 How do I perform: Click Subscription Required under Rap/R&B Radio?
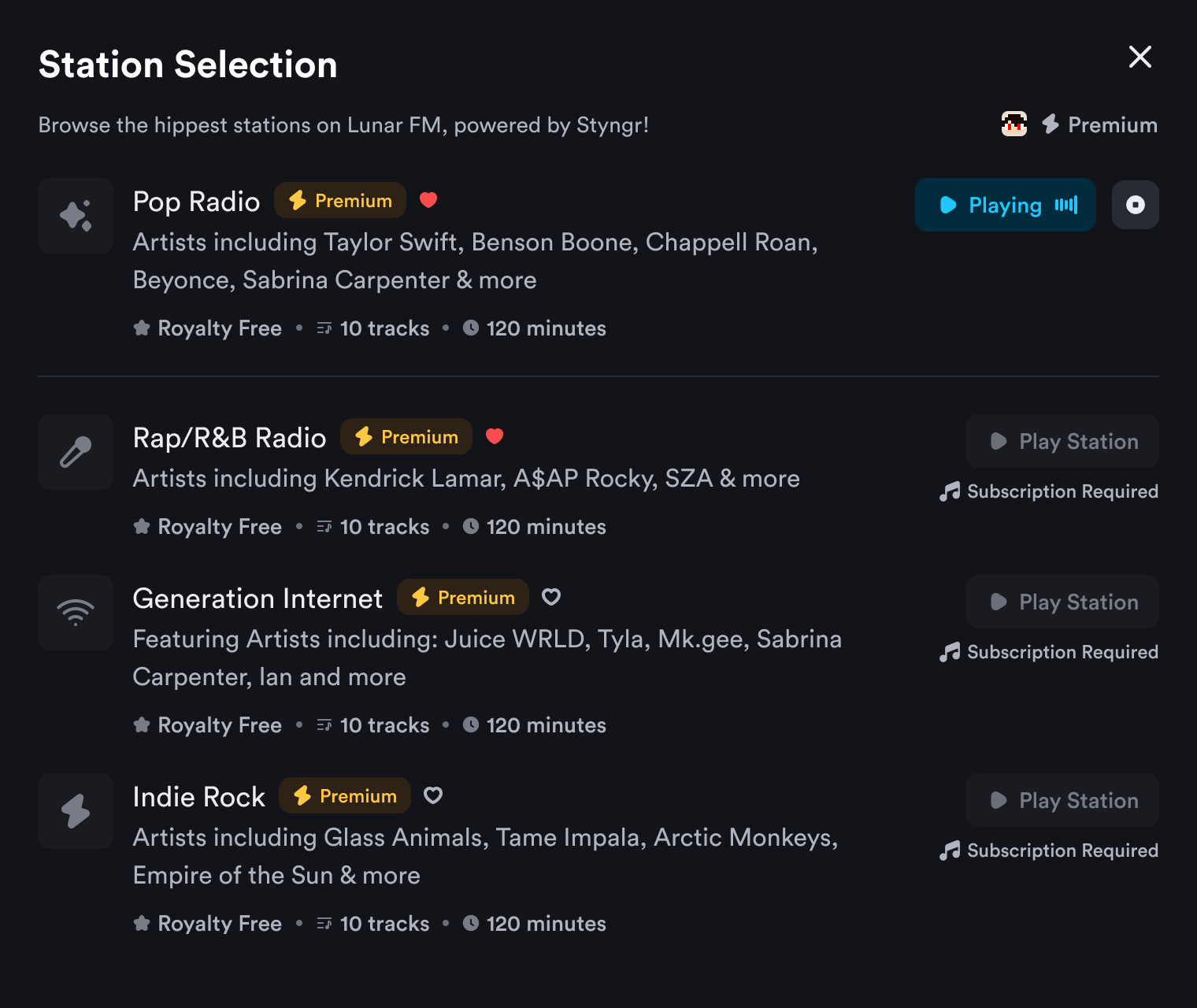tap(1049, 491)
